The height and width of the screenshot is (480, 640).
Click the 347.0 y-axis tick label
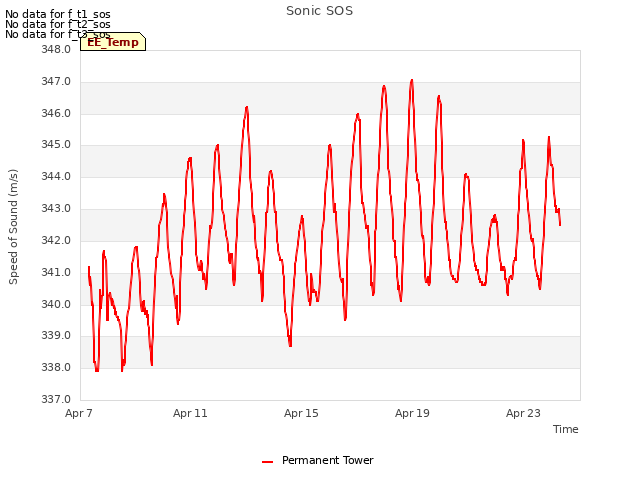tap(56, 81)
